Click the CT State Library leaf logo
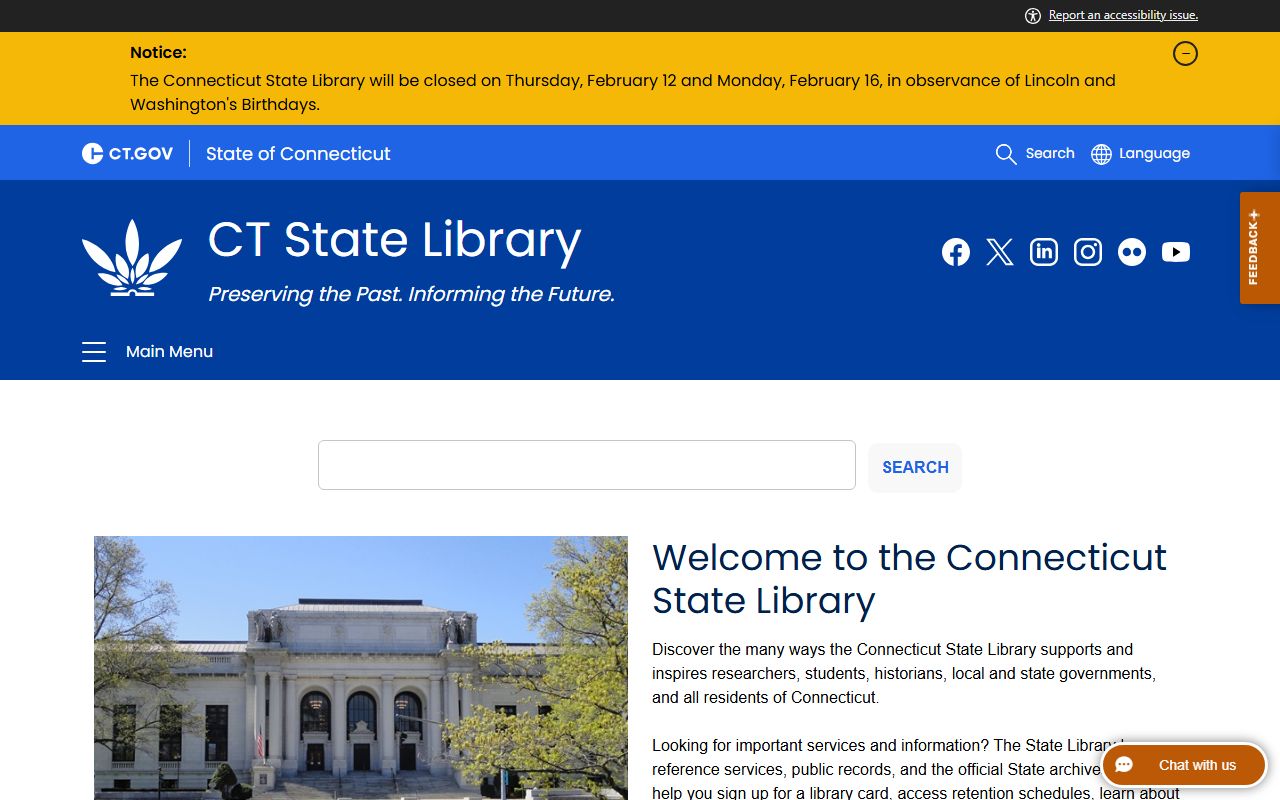Screen dimensions: 1280x800 point(132,258)
